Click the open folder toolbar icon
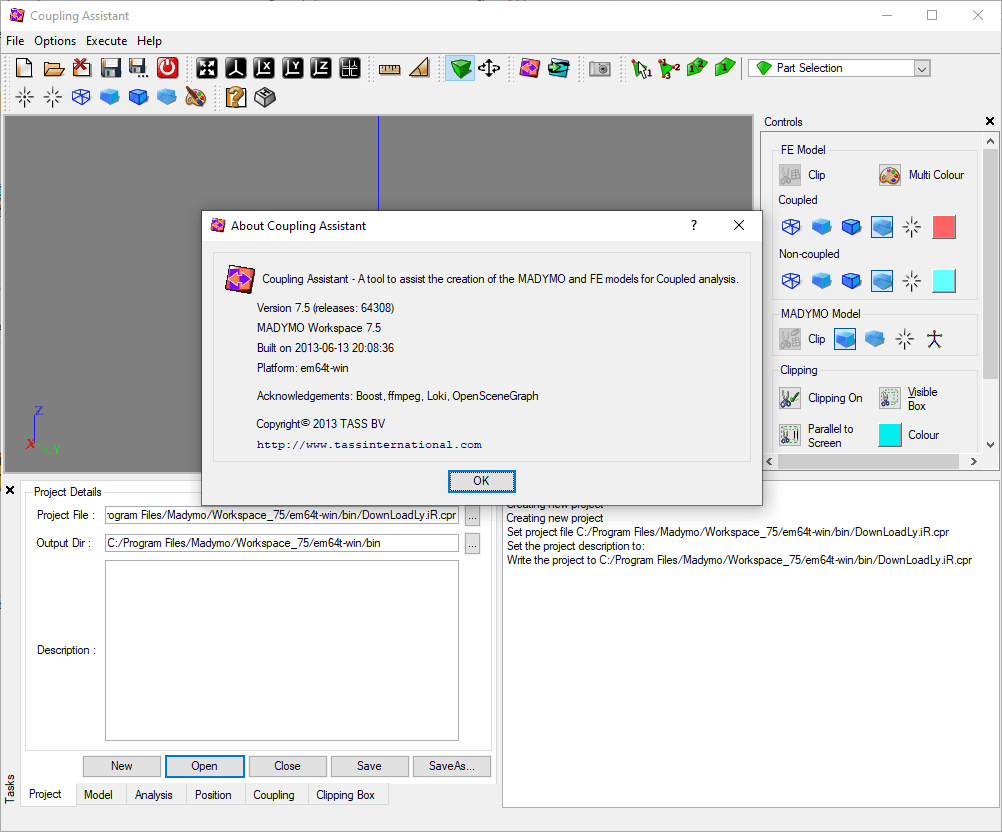The width and height of the screenshot is (1002, 832). [54, 68]
